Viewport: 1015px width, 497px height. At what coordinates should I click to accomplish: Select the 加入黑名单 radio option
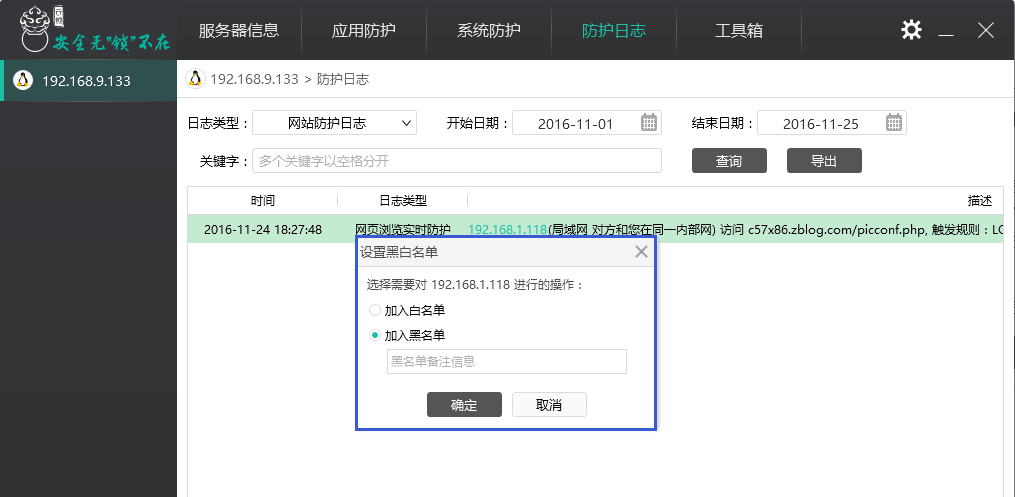click(x=375, y=335)
